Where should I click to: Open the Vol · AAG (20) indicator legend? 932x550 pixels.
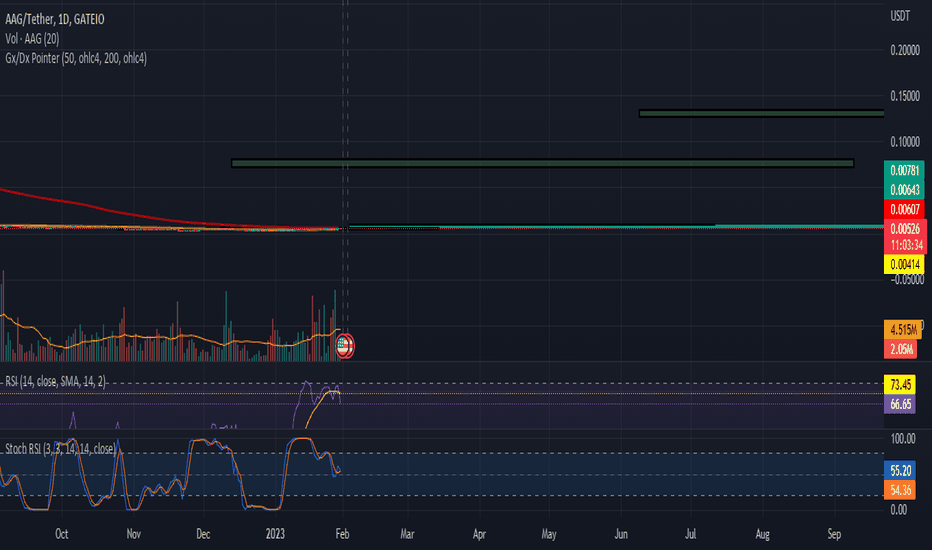click(32, 39)
